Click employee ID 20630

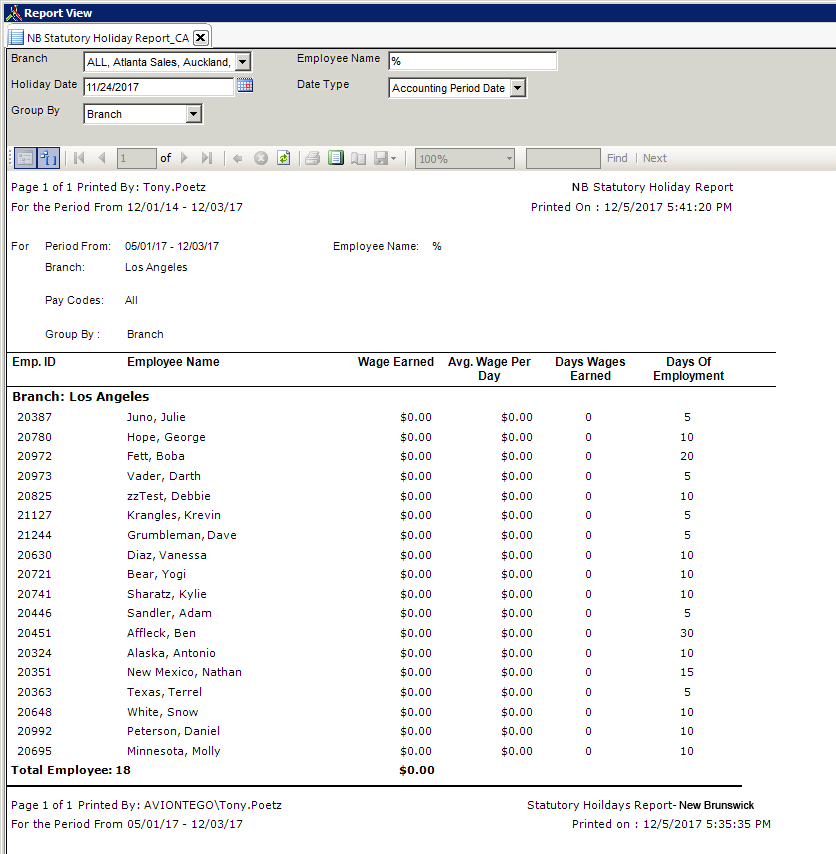click(35, 556)
